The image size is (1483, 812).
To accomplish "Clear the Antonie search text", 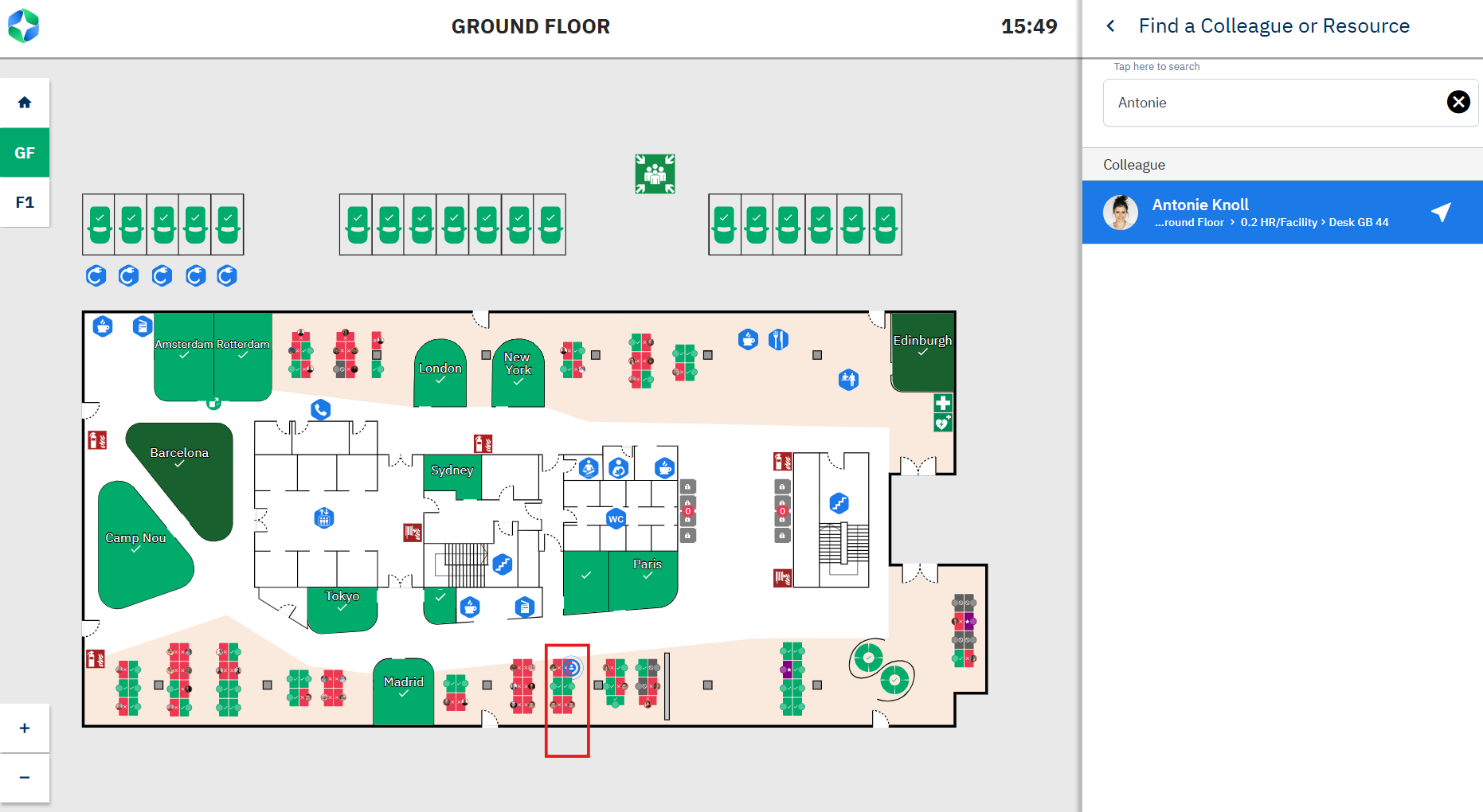I will click(x=1458, y=102).
